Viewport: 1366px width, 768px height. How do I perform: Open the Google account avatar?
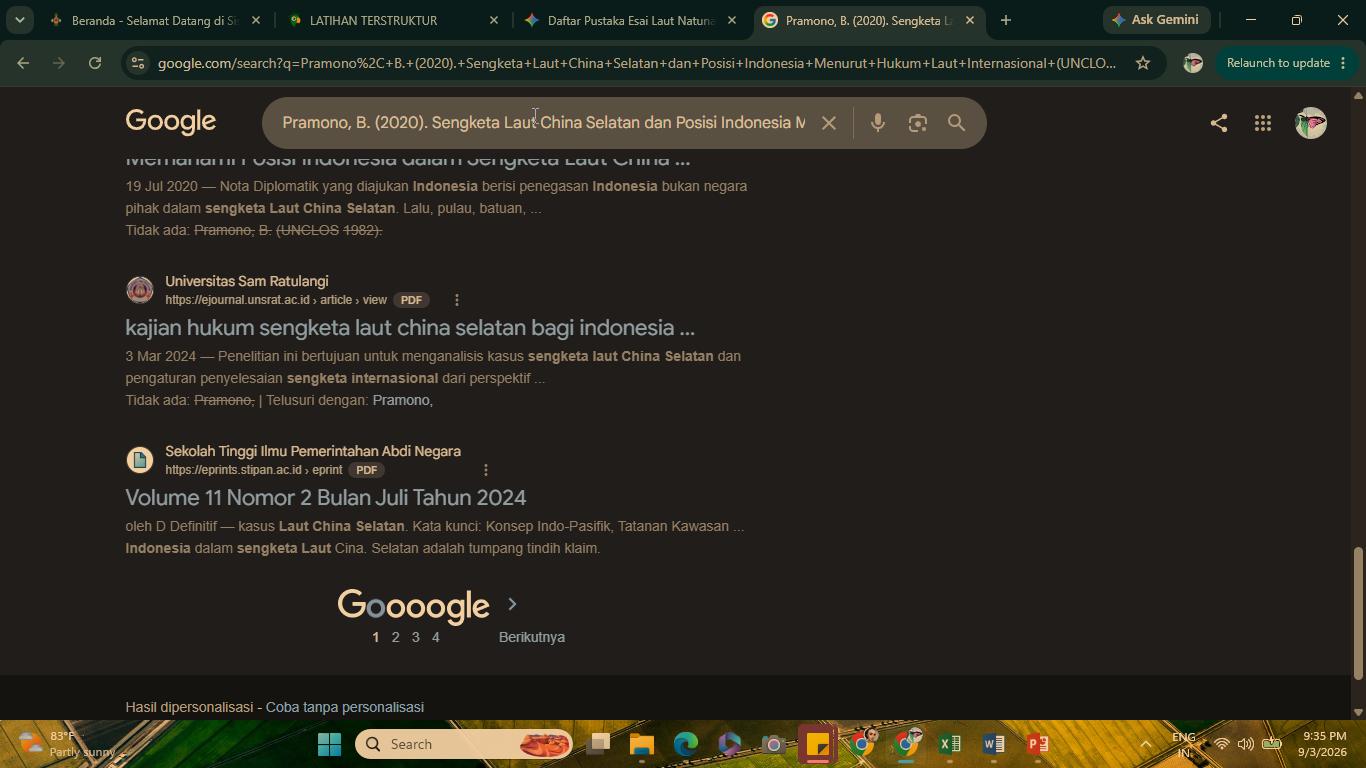pos(1310,123)
